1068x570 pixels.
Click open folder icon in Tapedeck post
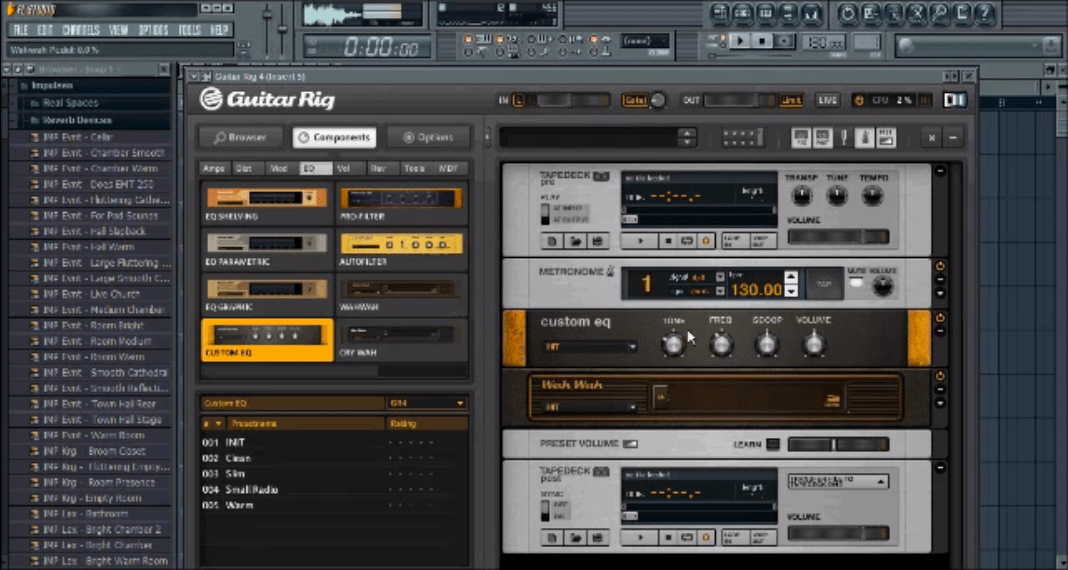pos(576,538)
